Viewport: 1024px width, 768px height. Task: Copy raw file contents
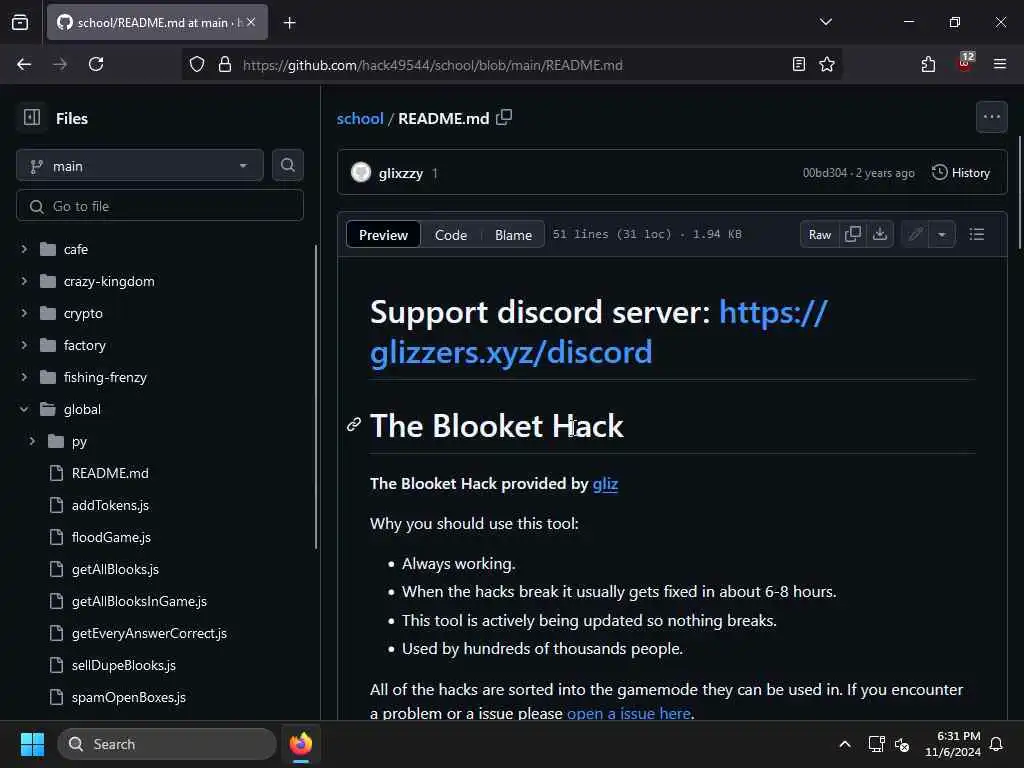coord(852,234)
